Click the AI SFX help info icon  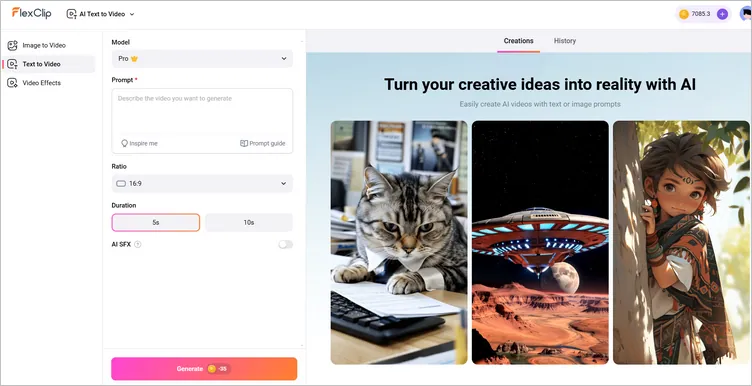click(x=138, y=245)
